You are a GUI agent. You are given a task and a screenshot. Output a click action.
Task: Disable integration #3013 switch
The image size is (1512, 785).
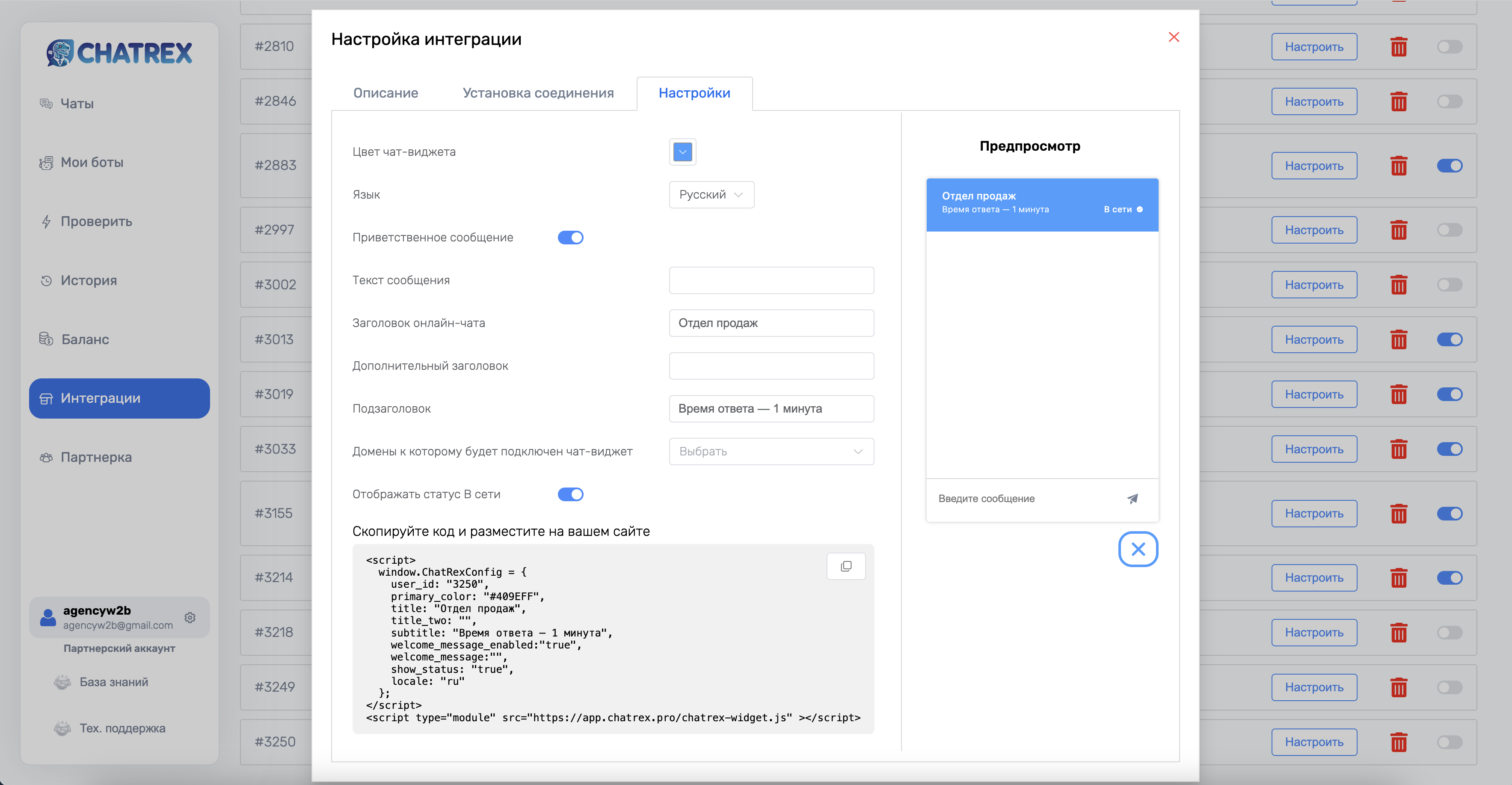tap(1449, 339)
